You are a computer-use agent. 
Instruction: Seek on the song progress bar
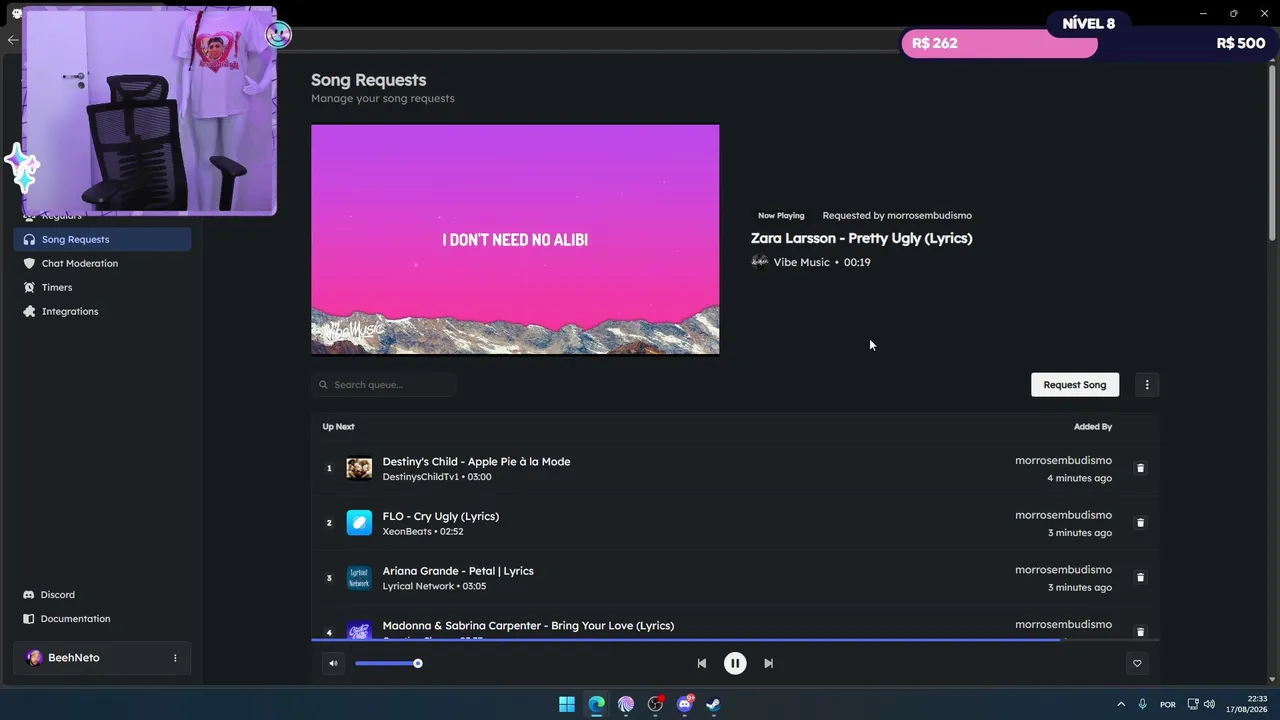coord(735,639)
